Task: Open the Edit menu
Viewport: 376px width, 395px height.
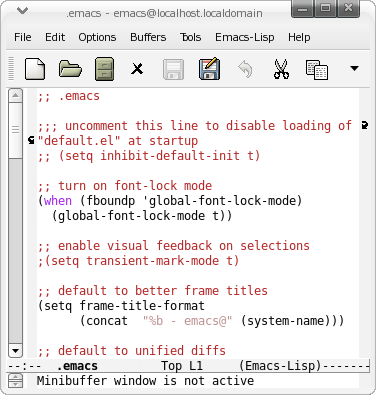Action: (55, 37)
